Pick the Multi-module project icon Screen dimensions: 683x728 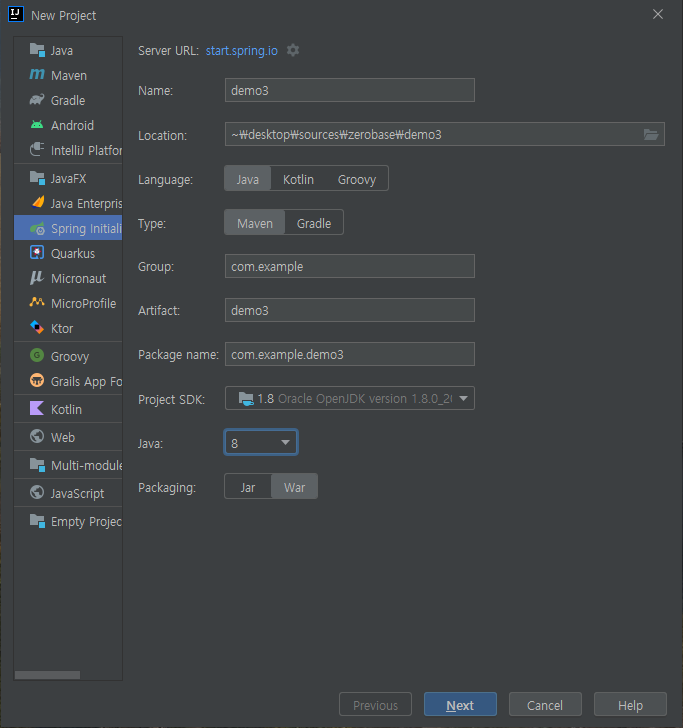[37, 465]
